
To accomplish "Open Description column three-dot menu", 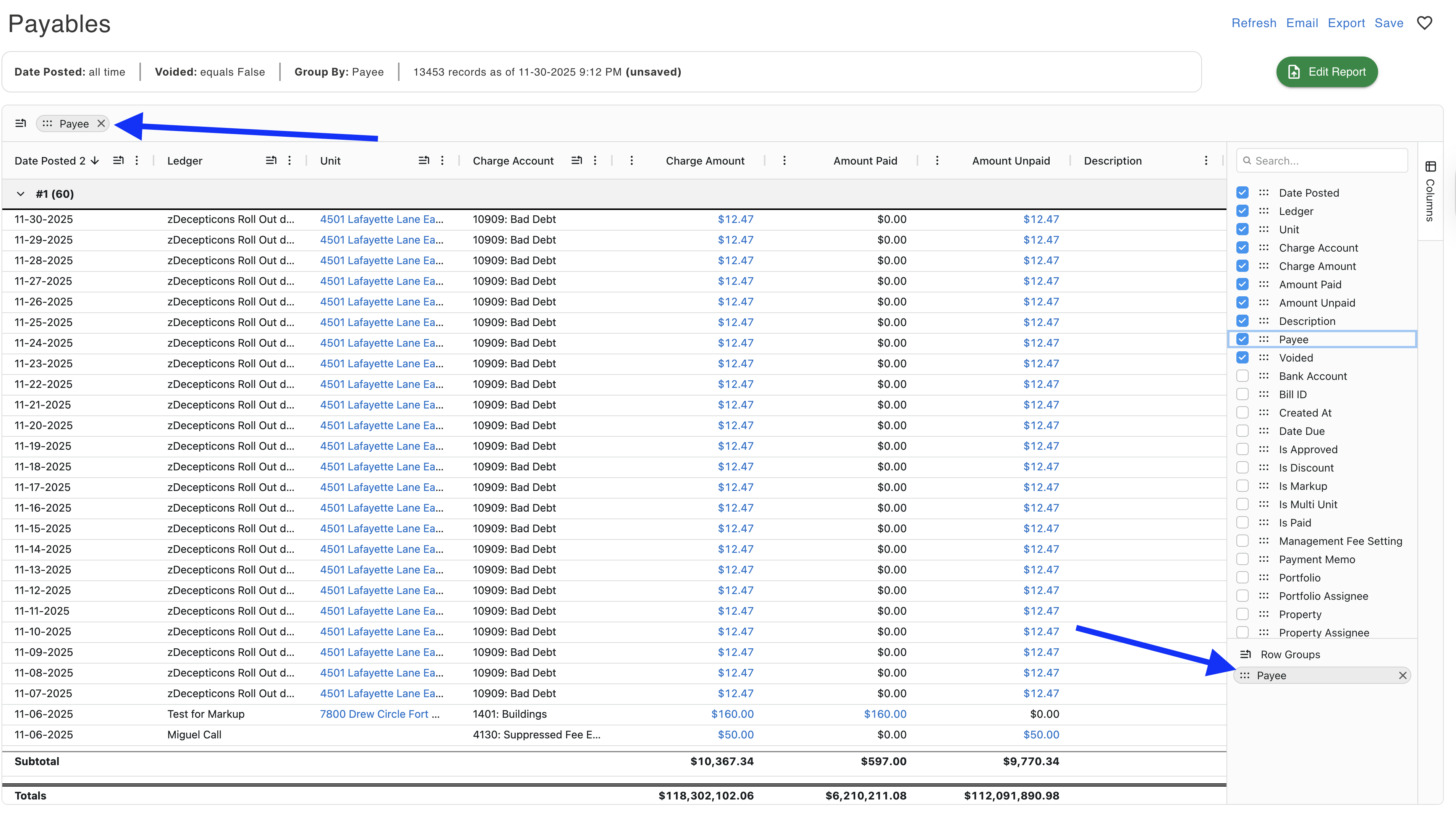I will (x=1205, y=160).
